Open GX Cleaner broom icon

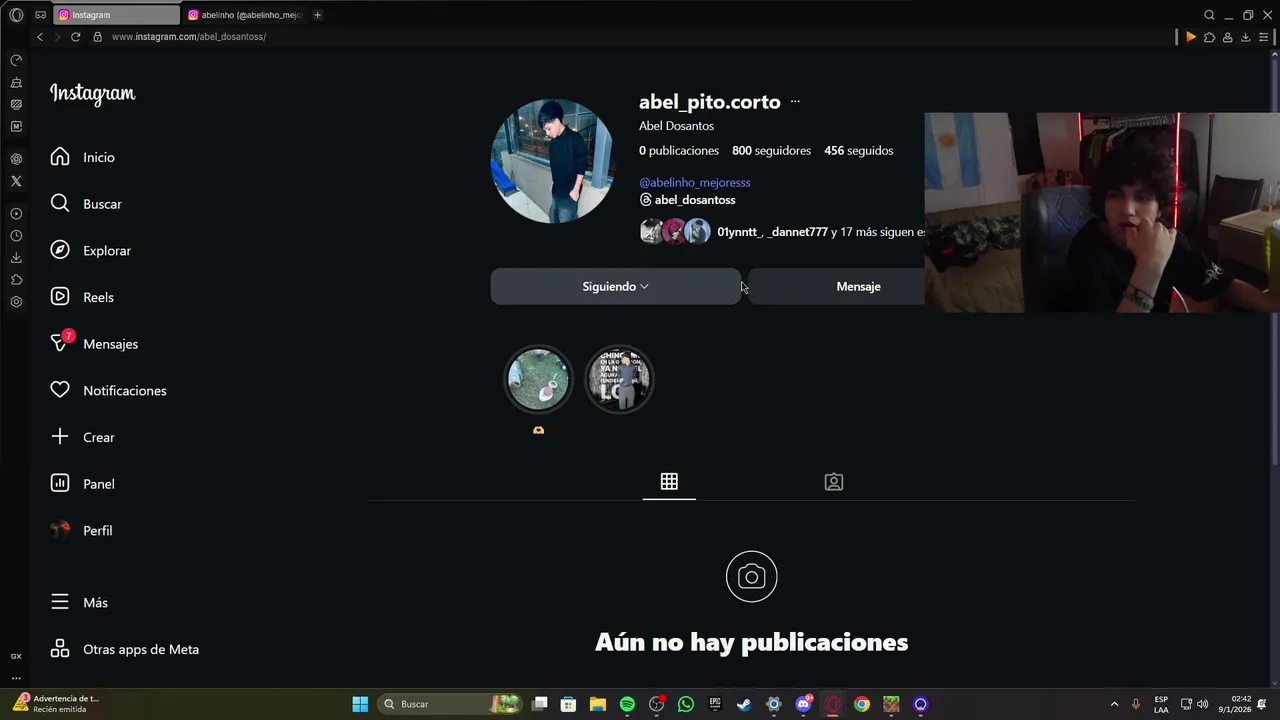click(x=16, y=82)
